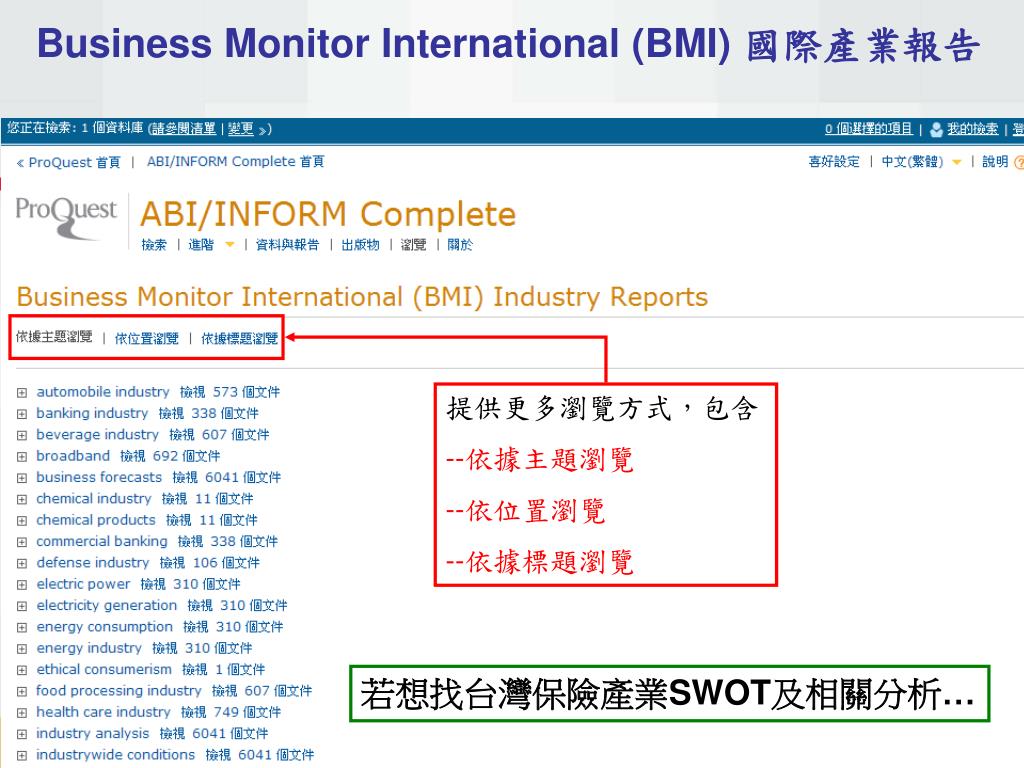Open the 出版物 menu item
Screen dimensions: 1024x768
click(x=360, y=245)
